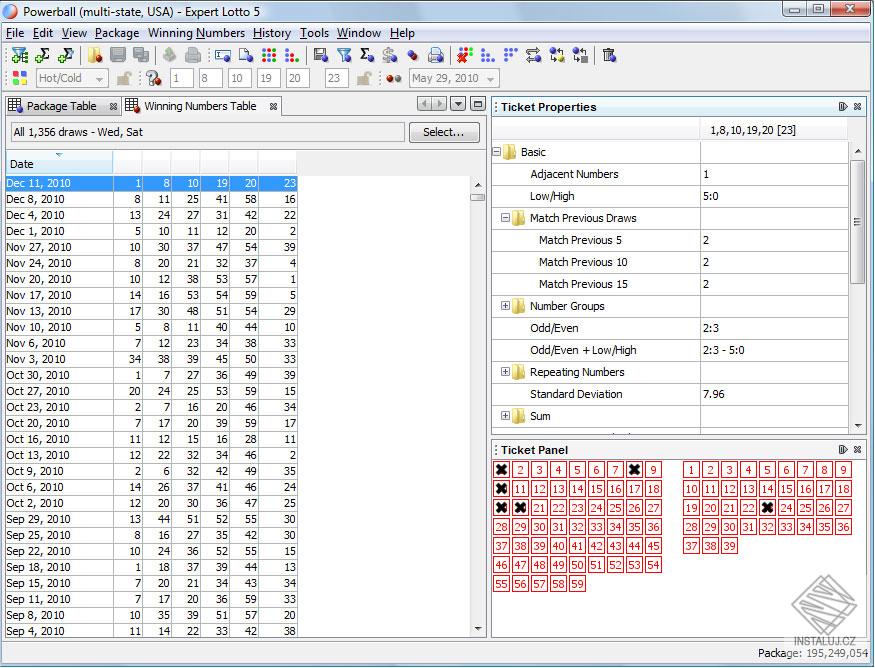The image size is (875, 668).
Task: Click the printer toolbar icon with ball
Action: 436,55
